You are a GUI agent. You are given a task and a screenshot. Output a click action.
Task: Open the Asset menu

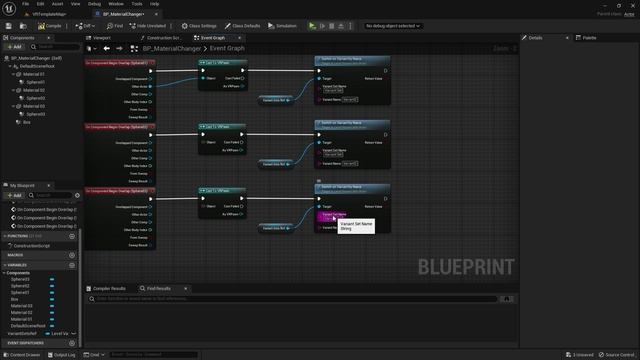point(58,4)
